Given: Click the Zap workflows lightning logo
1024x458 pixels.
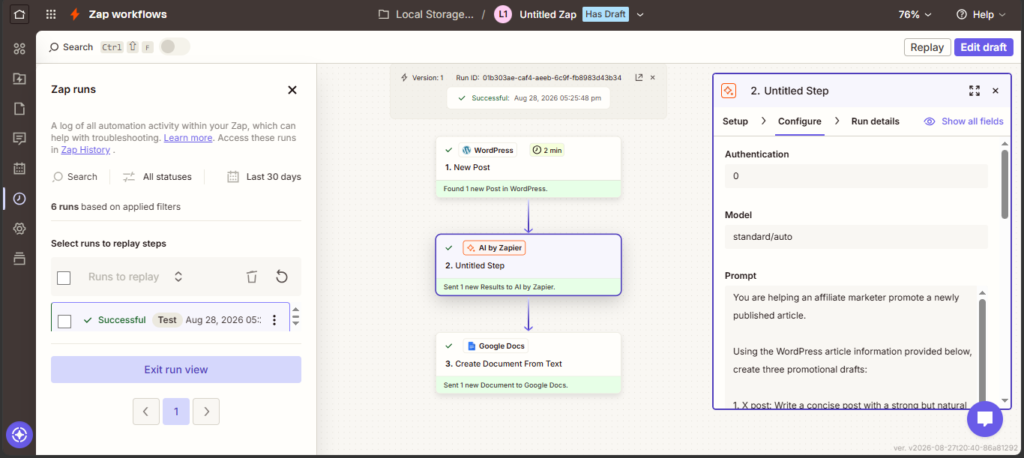Looking at the screenshot, I should (x=75, y=14).
